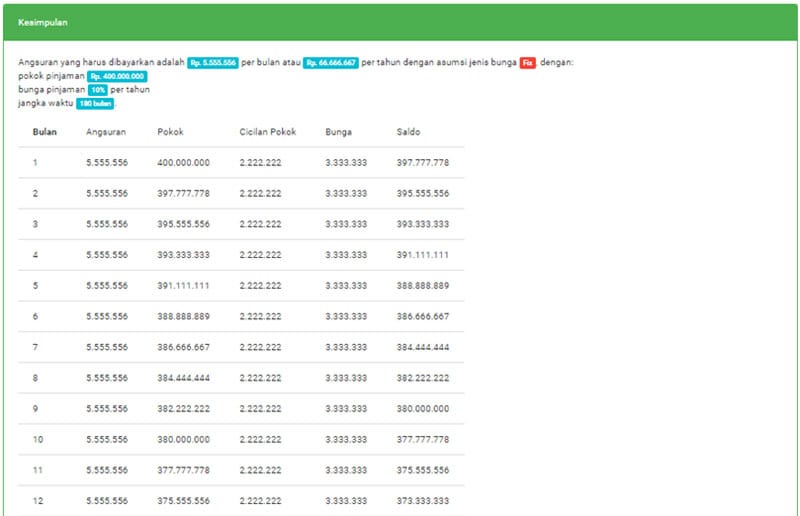Click the 10% loan interest badge
This screenshot has width=800, height=516.
pos(97,89)
